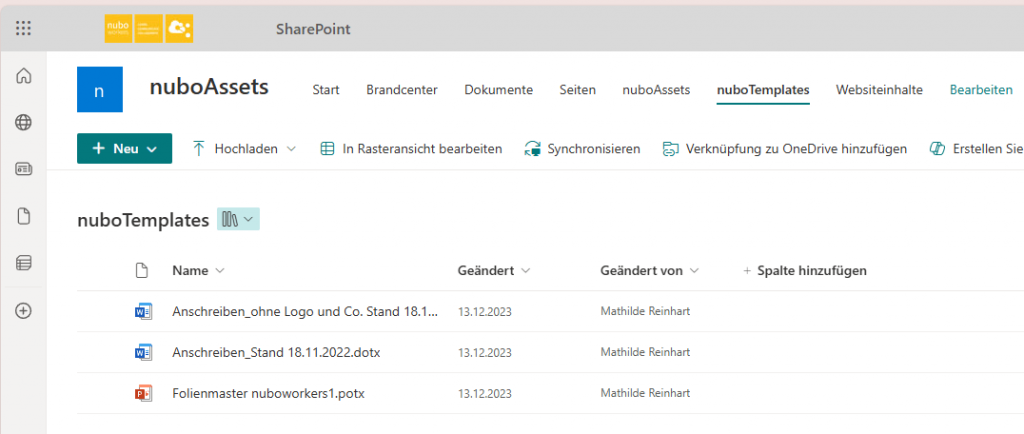Open file Folienmaster nuboworkers1.potx
Screen dimensions: 1024x434
[x=268, y=393]
